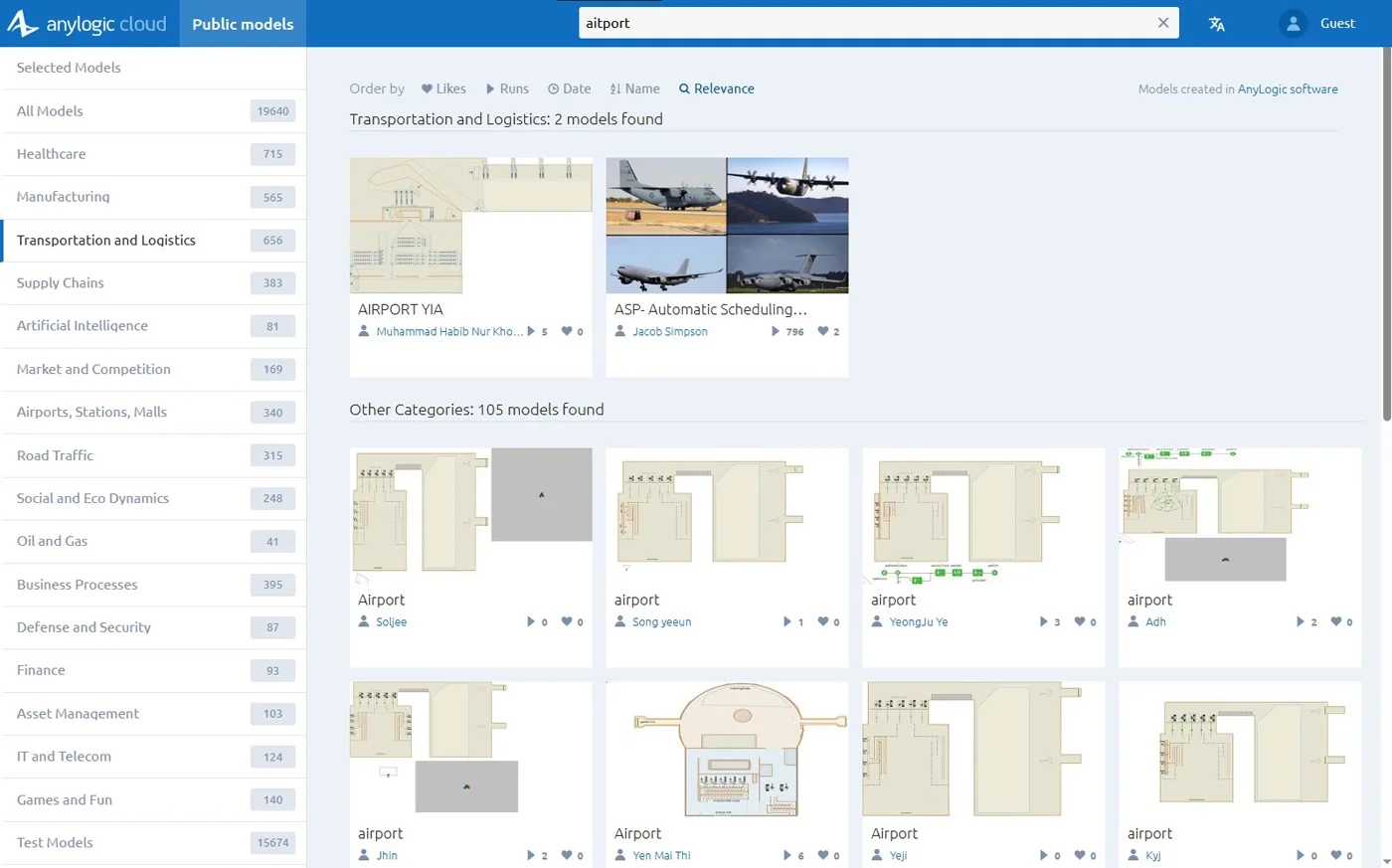Clear the search field with X icon
1392x868 pixels.
(x=1162, y=23)
